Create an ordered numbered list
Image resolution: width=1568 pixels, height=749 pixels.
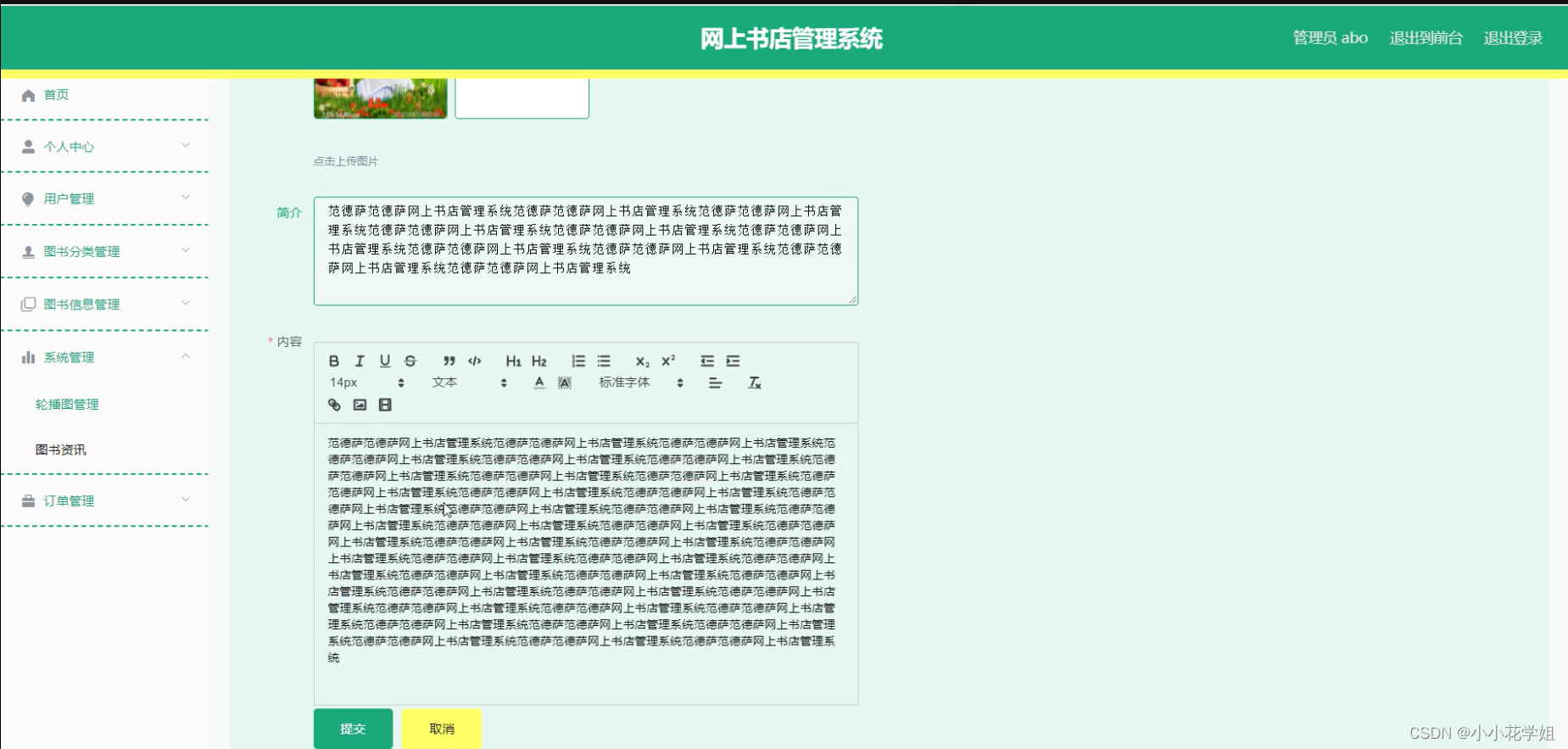(578, 361)
